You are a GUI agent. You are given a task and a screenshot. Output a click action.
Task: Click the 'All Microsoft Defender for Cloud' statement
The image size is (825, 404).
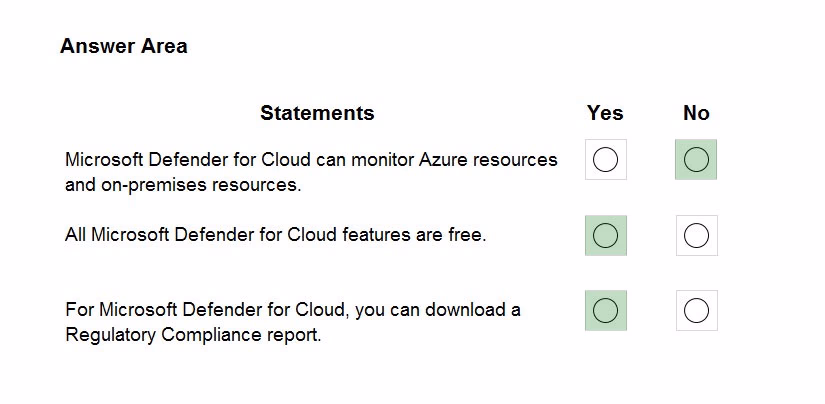276,235
